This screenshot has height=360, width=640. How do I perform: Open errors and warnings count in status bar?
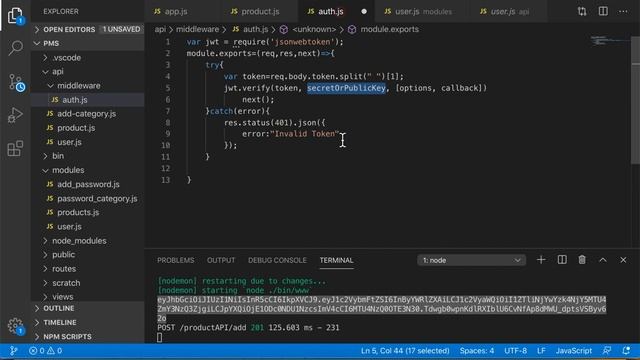click(45, 351)
